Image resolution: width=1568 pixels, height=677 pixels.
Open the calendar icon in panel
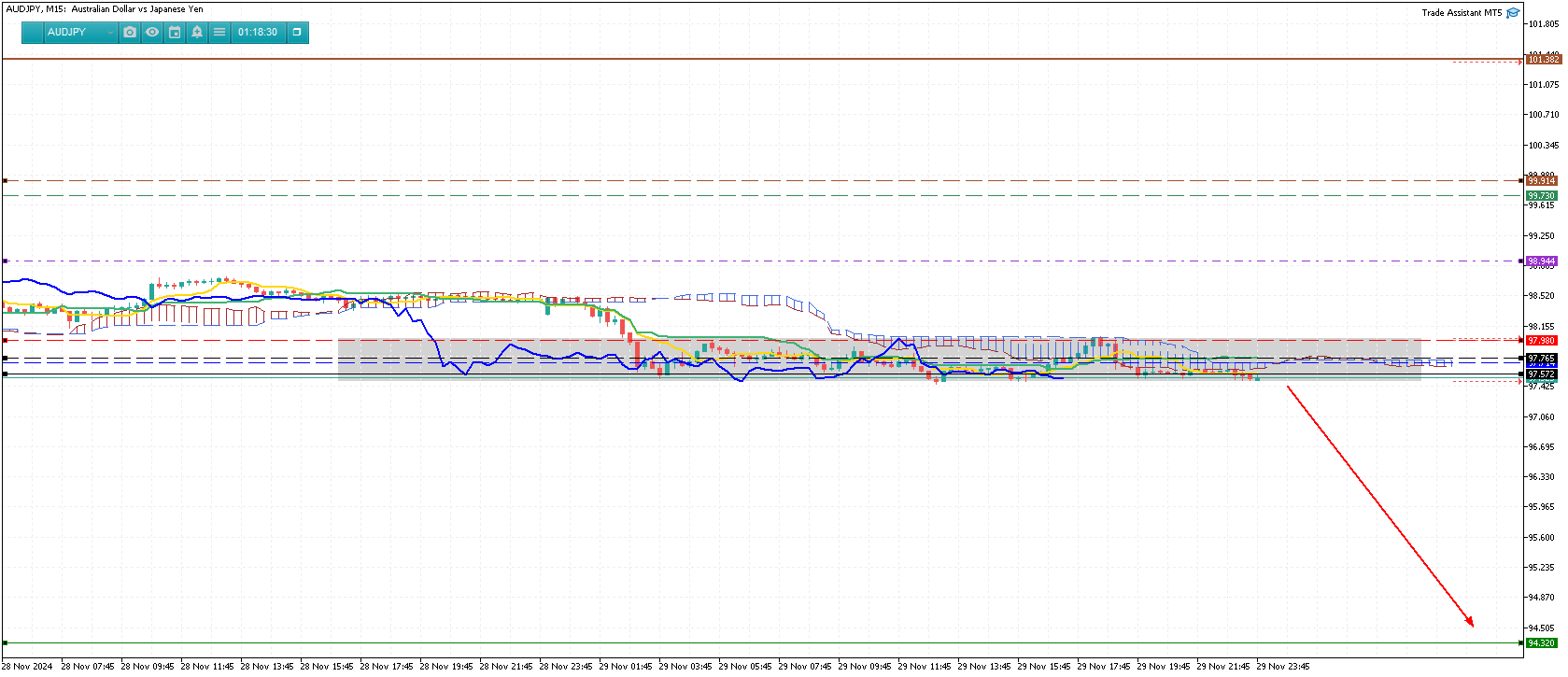pyautogui.click(x=175, y=33)
